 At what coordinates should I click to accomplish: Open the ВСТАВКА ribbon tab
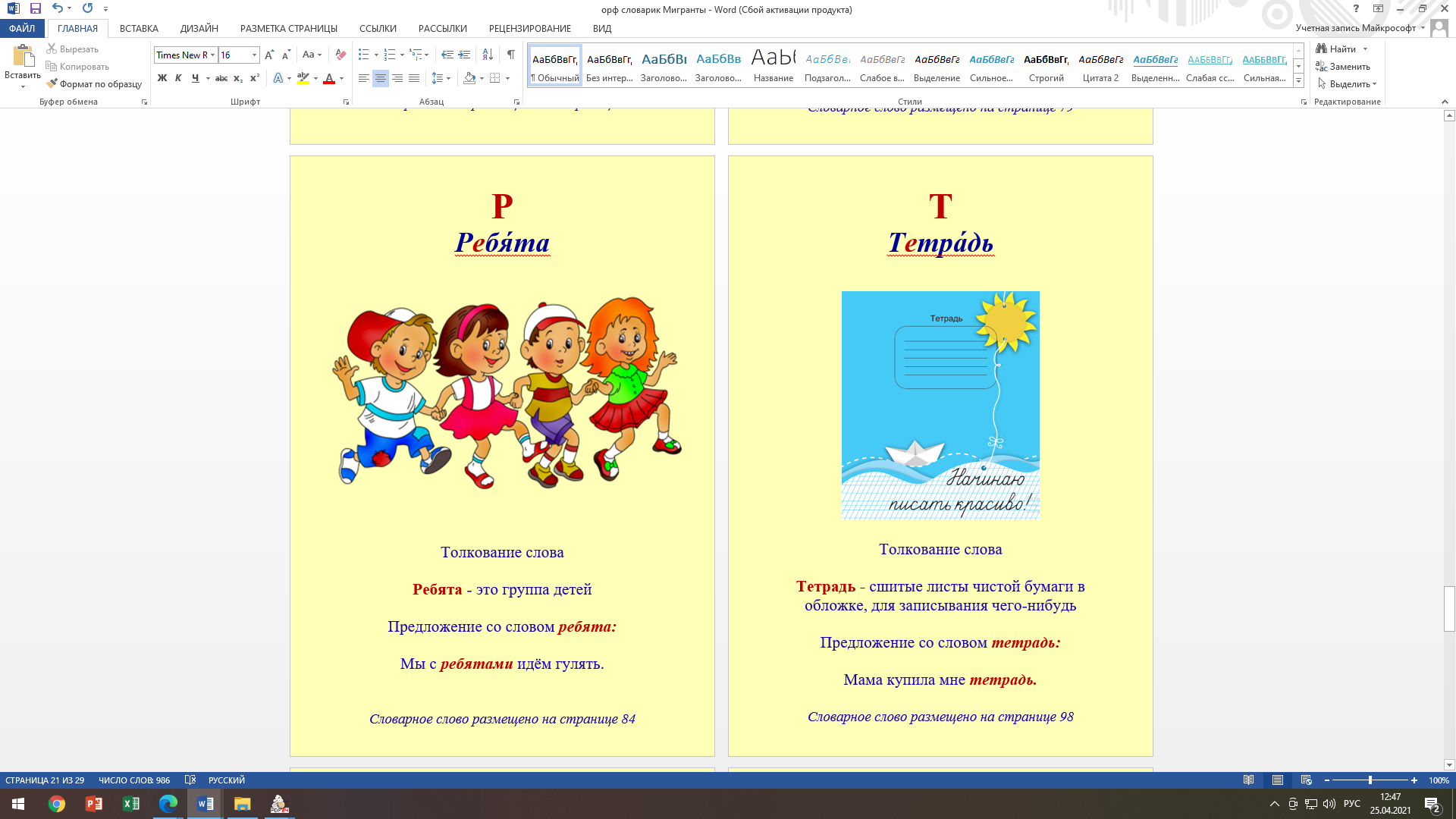[139, 29]
